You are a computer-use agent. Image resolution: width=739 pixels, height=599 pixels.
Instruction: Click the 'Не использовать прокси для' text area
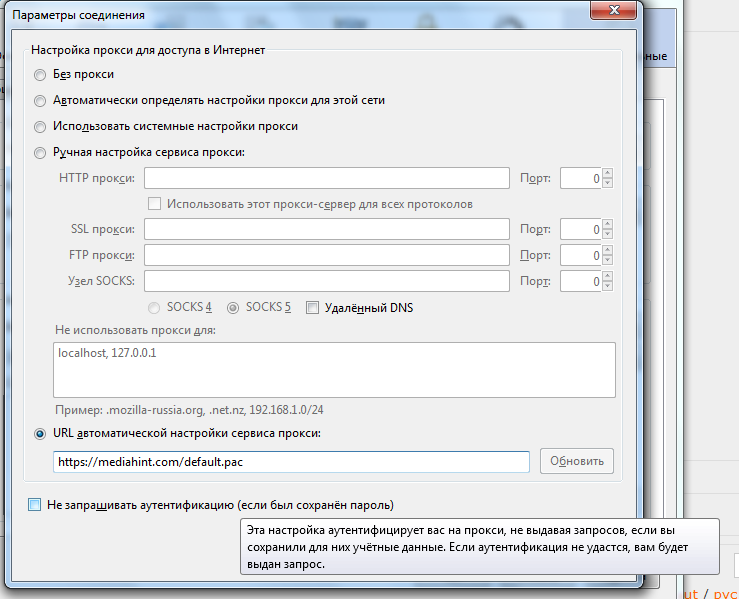tap(334, 370)
